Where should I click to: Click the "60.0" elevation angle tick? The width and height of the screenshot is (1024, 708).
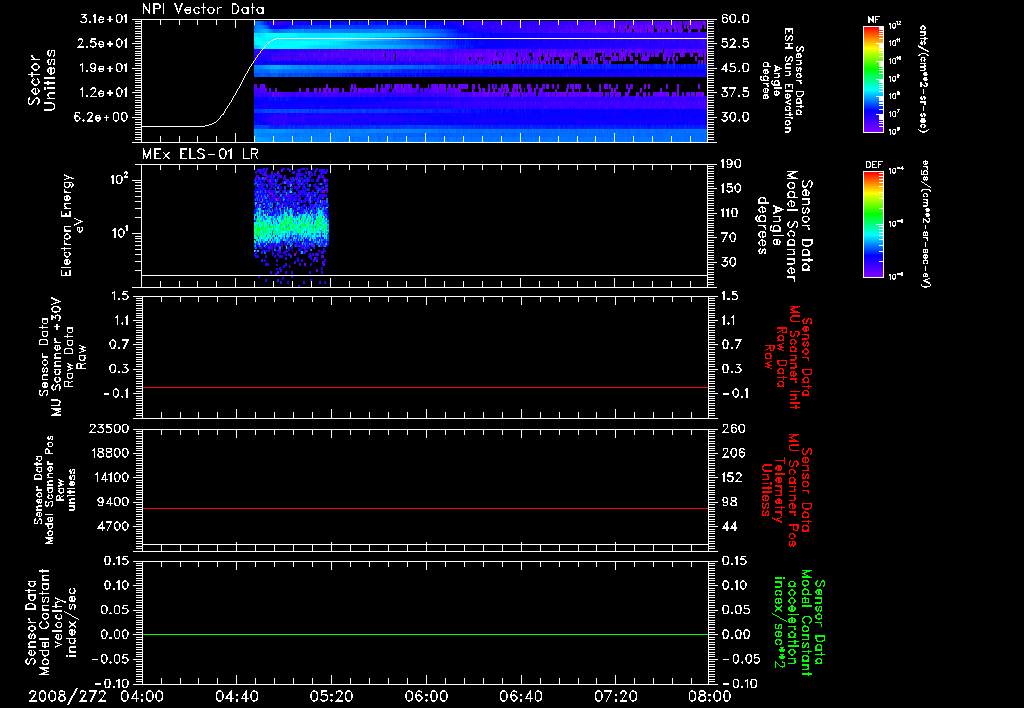point(735,19)
